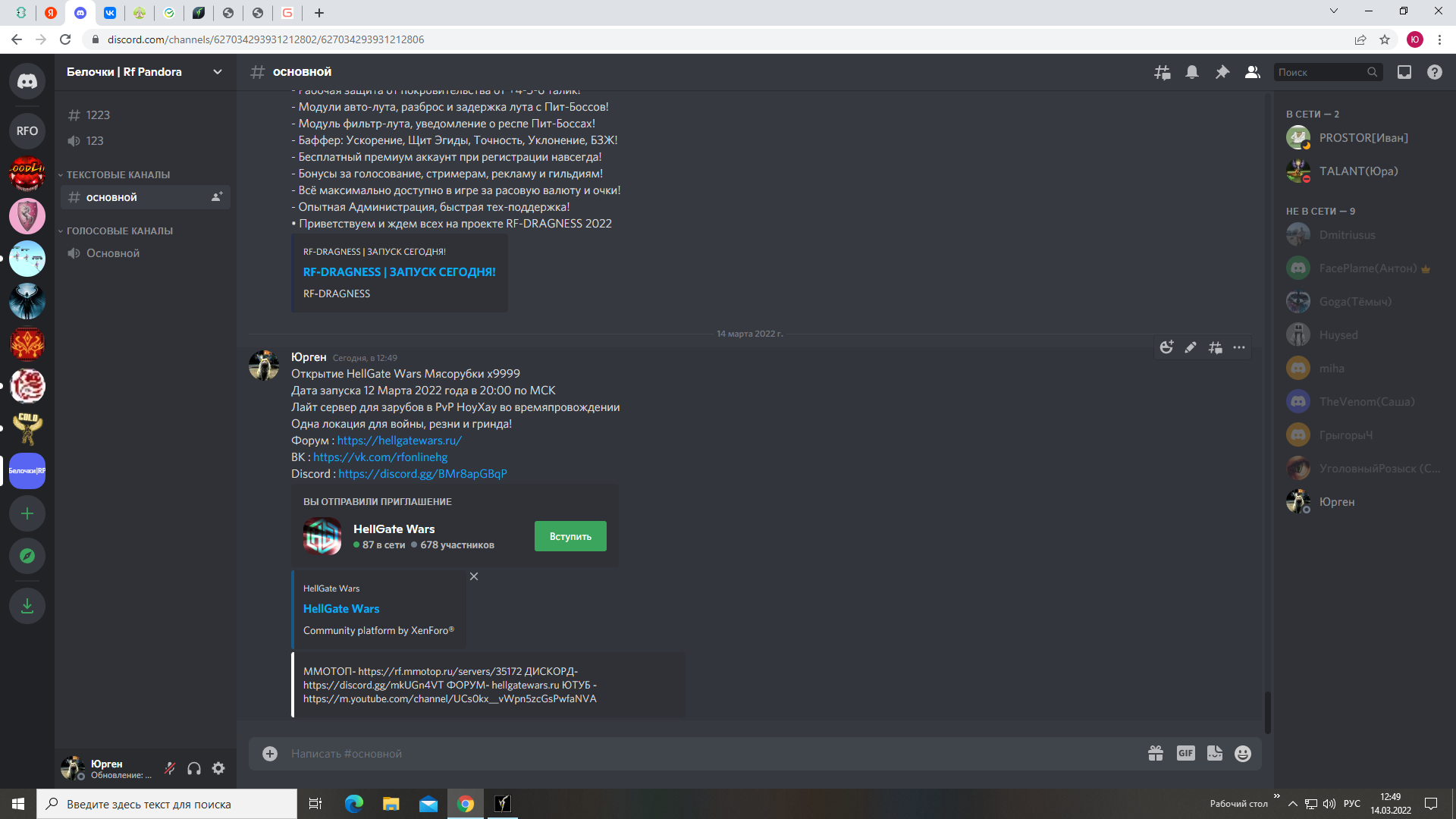The height and width of the screenshot is (819, 1456).
Task: Open discord.gg/BMr8apGBqP invite link
Action: coord(422,474)
